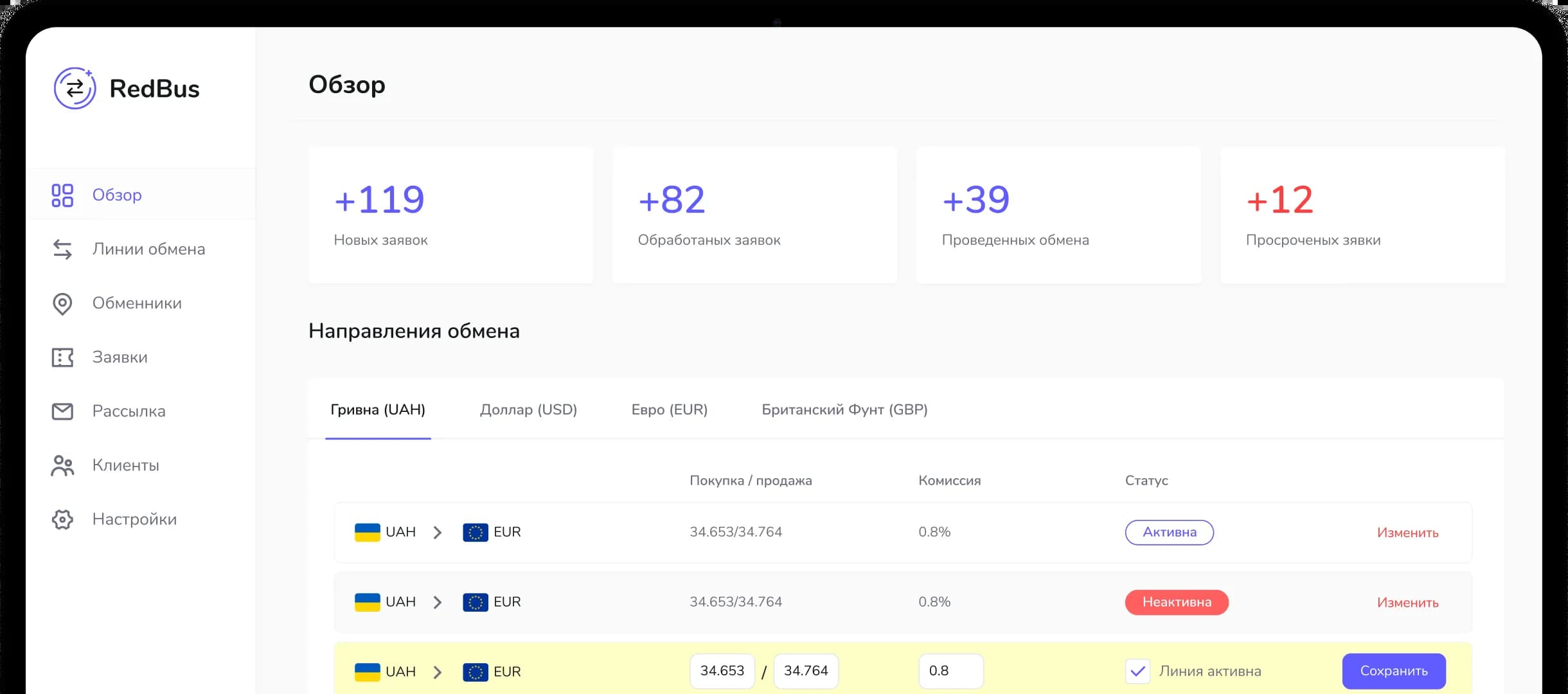
Task: Click the UAH flag in the highlighted editing row
Action: point(368,672)
